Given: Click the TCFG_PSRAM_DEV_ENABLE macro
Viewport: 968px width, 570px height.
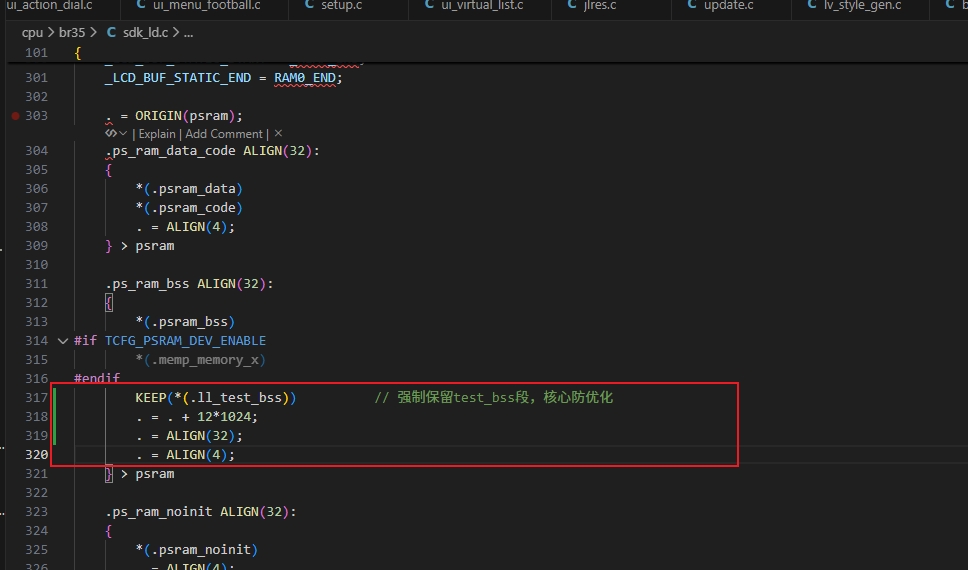Looking at the screenshot, I should (x=185, y=341).
